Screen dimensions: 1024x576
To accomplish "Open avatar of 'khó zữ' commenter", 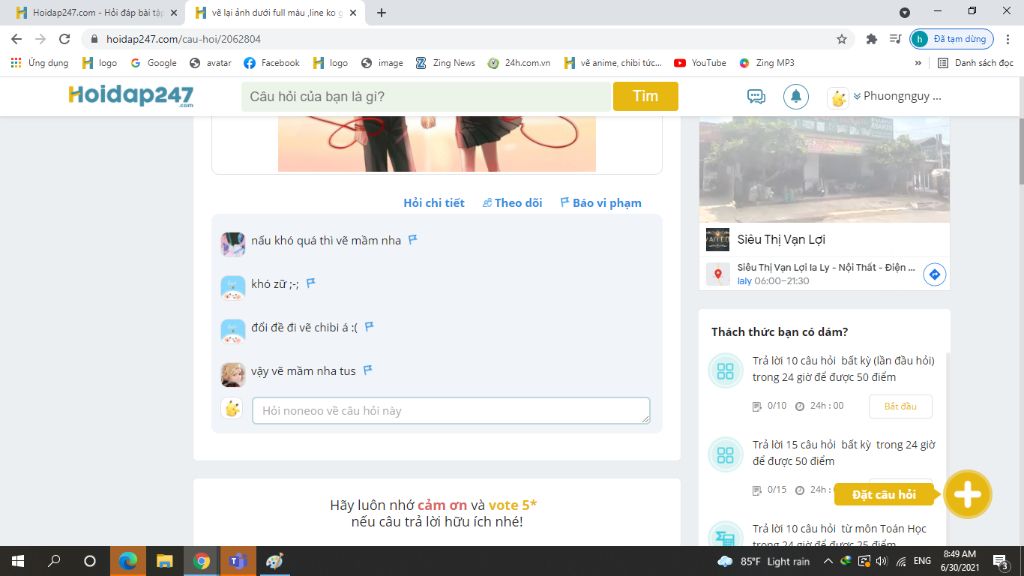I will pyautogui.click(x=232, y=287).
